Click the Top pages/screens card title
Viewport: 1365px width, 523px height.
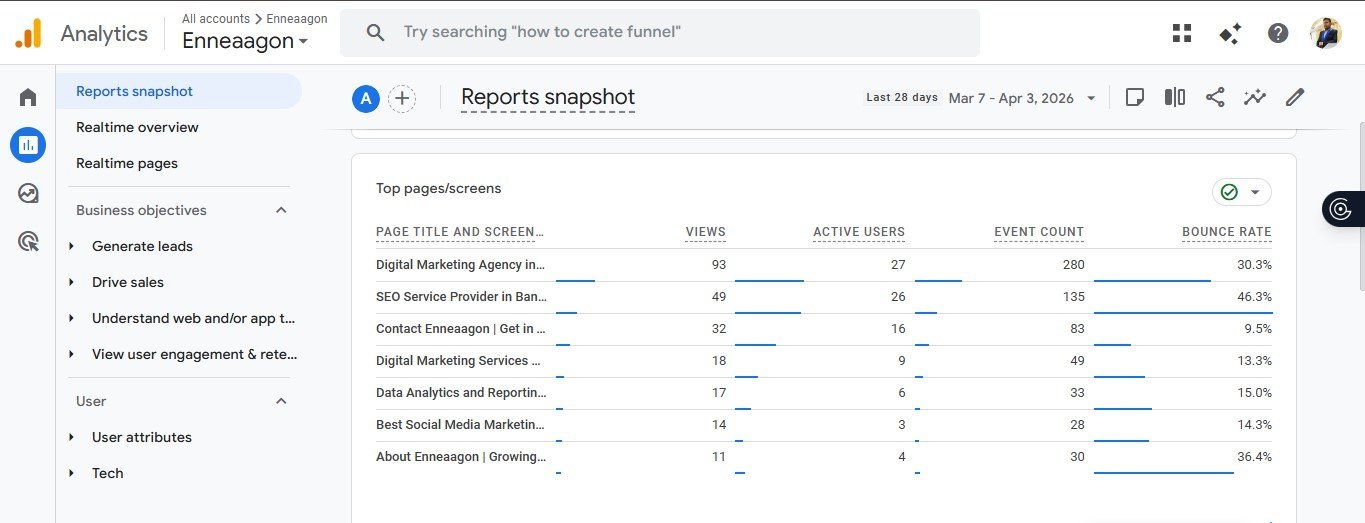[439, 188]
